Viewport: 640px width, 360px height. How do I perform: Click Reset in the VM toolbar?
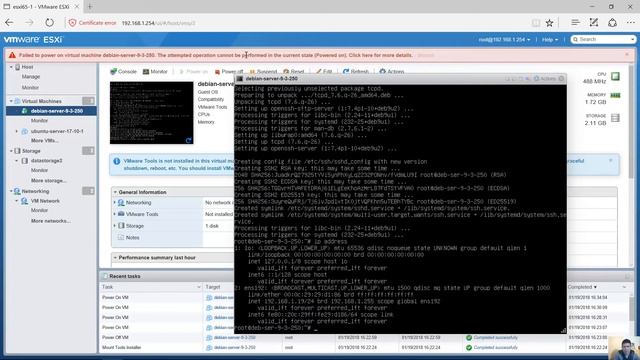294,72
